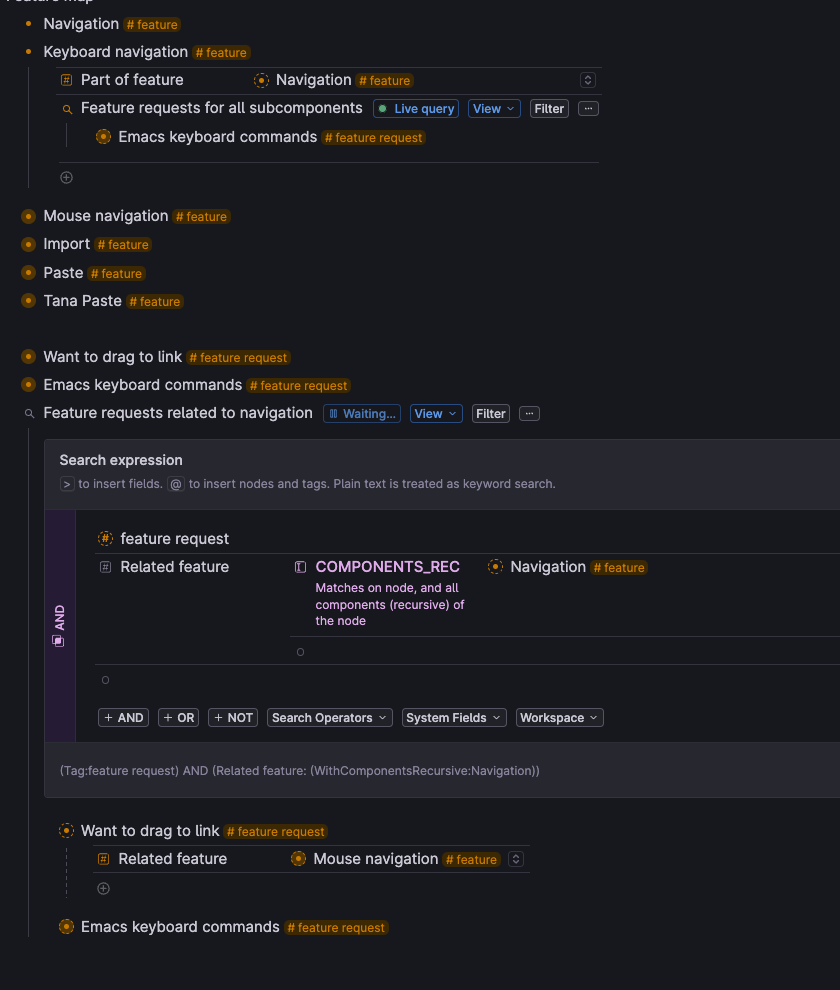Screen dimensions: 840x990
Task: Add a + NOT condition
Action: [233, 718]
